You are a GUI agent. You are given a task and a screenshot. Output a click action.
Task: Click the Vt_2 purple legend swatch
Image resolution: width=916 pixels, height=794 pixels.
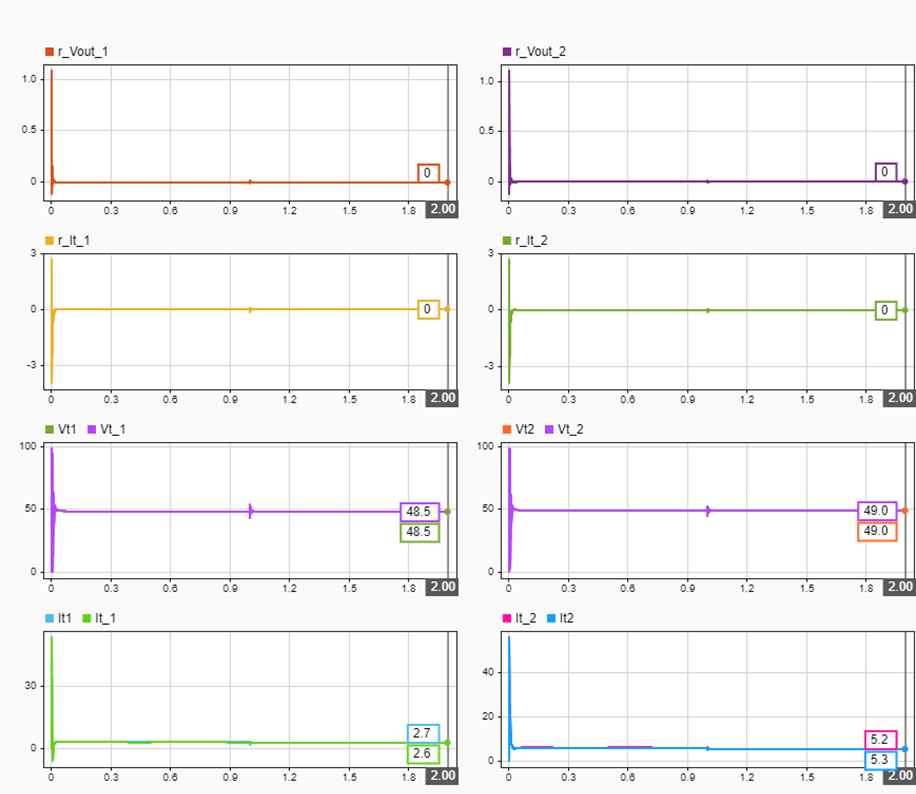click(x=549, y=429)
